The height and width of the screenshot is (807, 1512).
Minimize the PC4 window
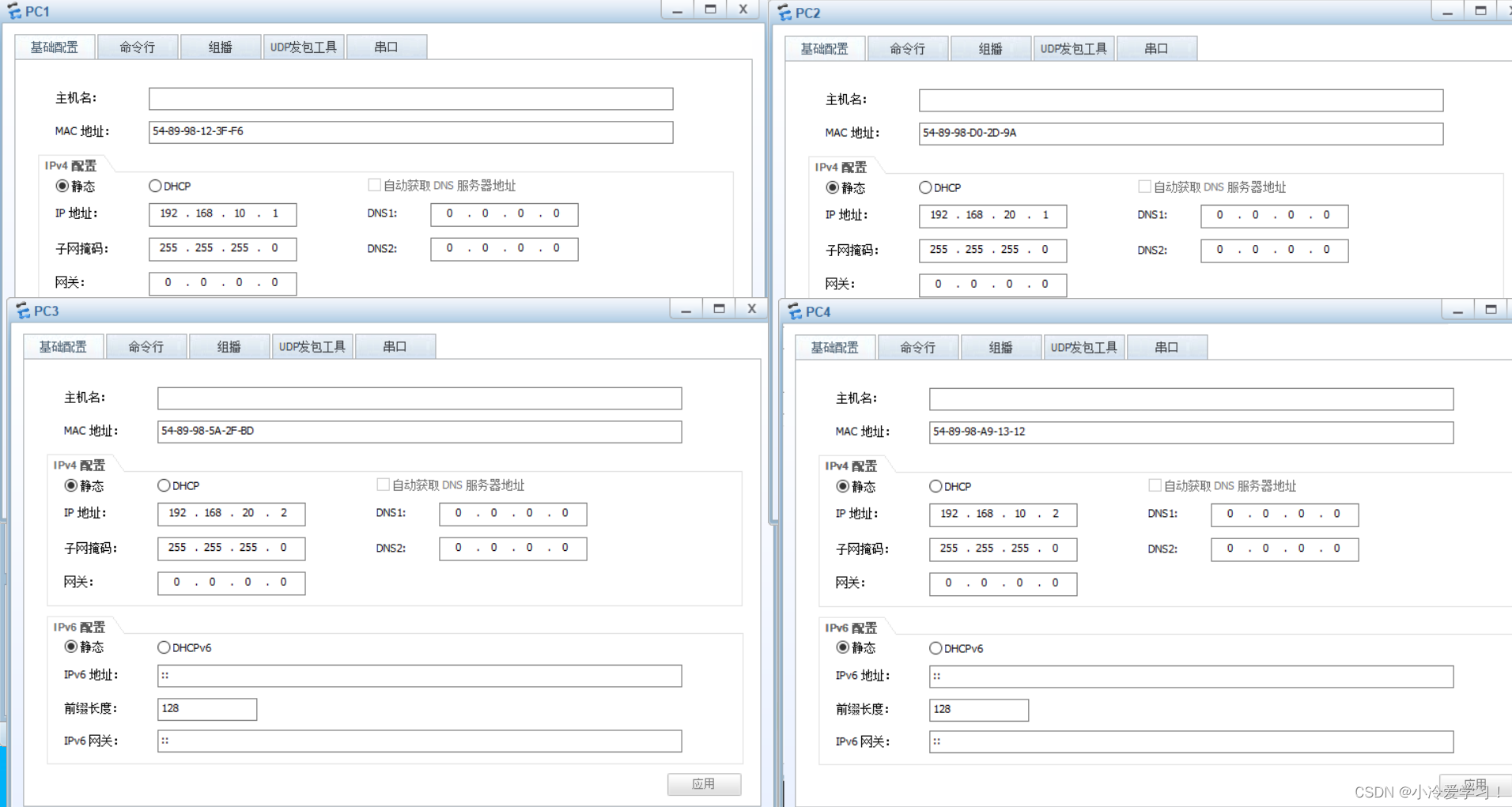tap(1458, 311)
